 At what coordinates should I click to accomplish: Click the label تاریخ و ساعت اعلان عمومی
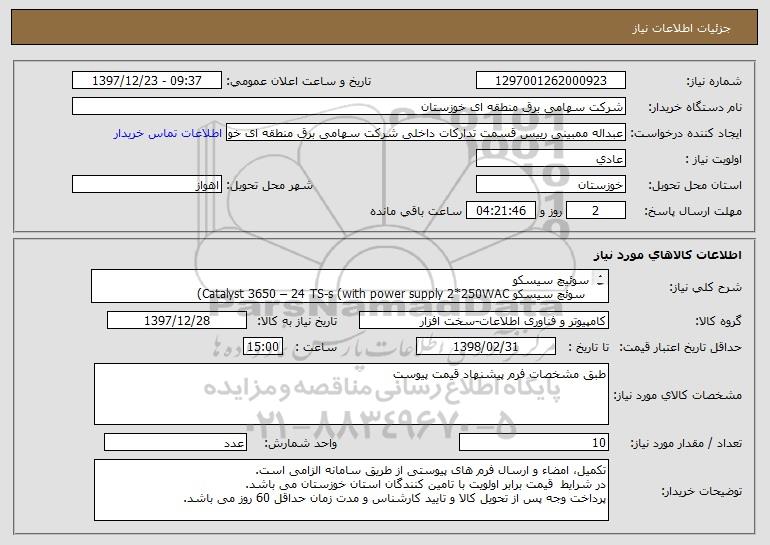[299, 81]
